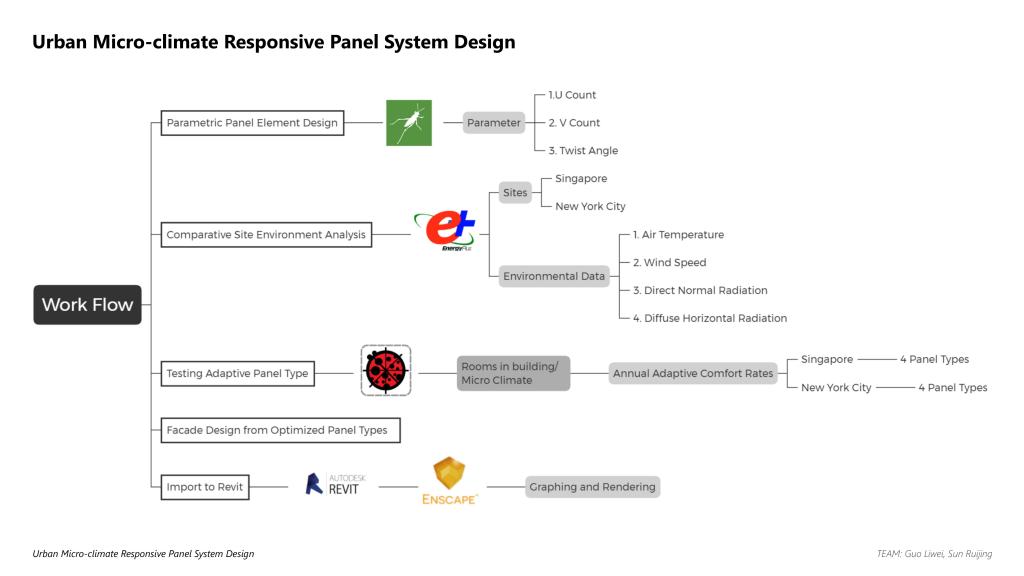Click the slide title heading text

pyautogui.click(x=273, y=42)
